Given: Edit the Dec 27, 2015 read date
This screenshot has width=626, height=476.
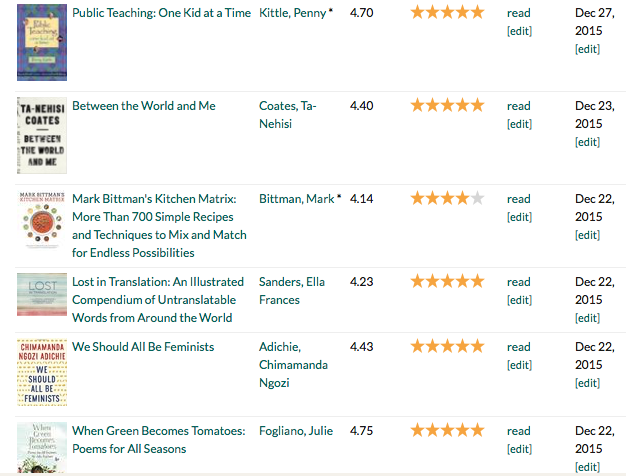Looking at the screenshot, I should tap(587, 49).
